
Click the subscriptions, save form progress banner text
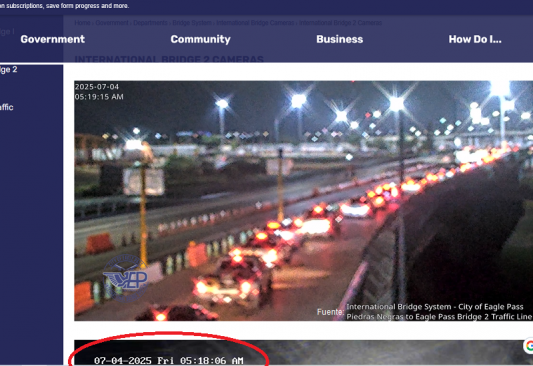pos(65,6)
